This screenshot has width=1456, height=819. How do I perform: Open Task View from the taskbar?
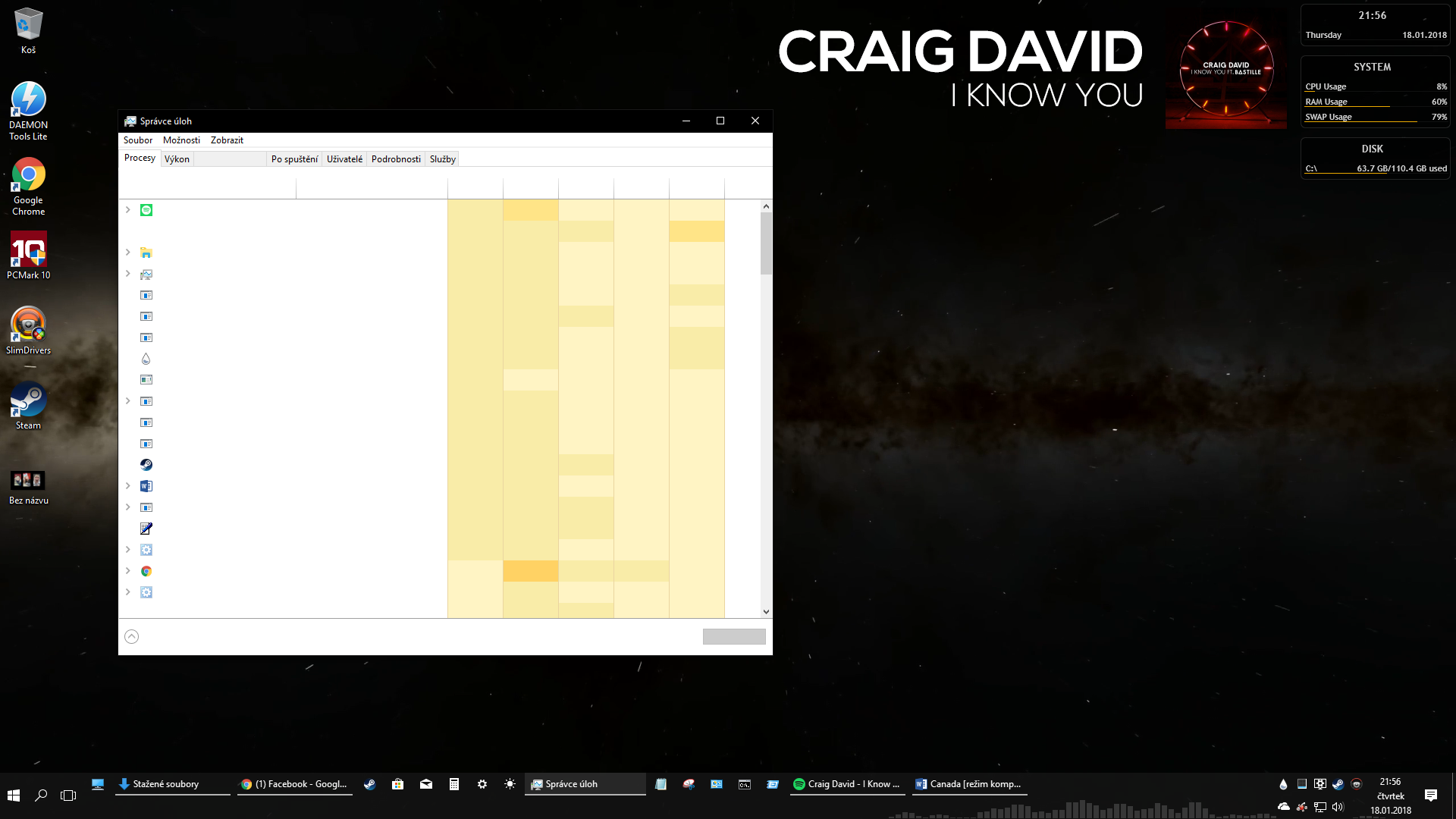click(68, 795)
